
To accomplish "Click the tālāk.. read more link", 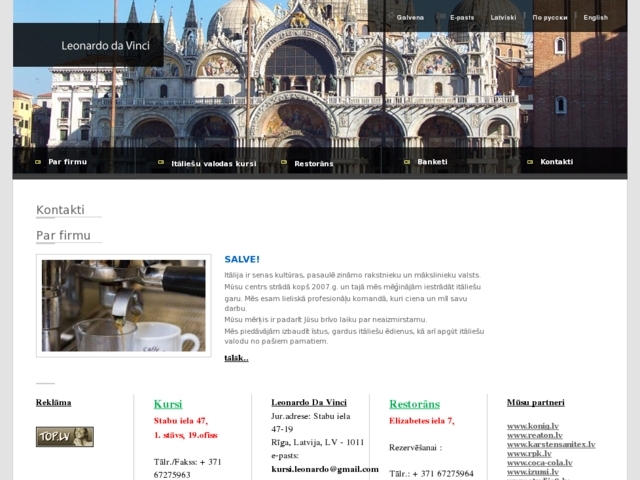I will coord(236,357).
